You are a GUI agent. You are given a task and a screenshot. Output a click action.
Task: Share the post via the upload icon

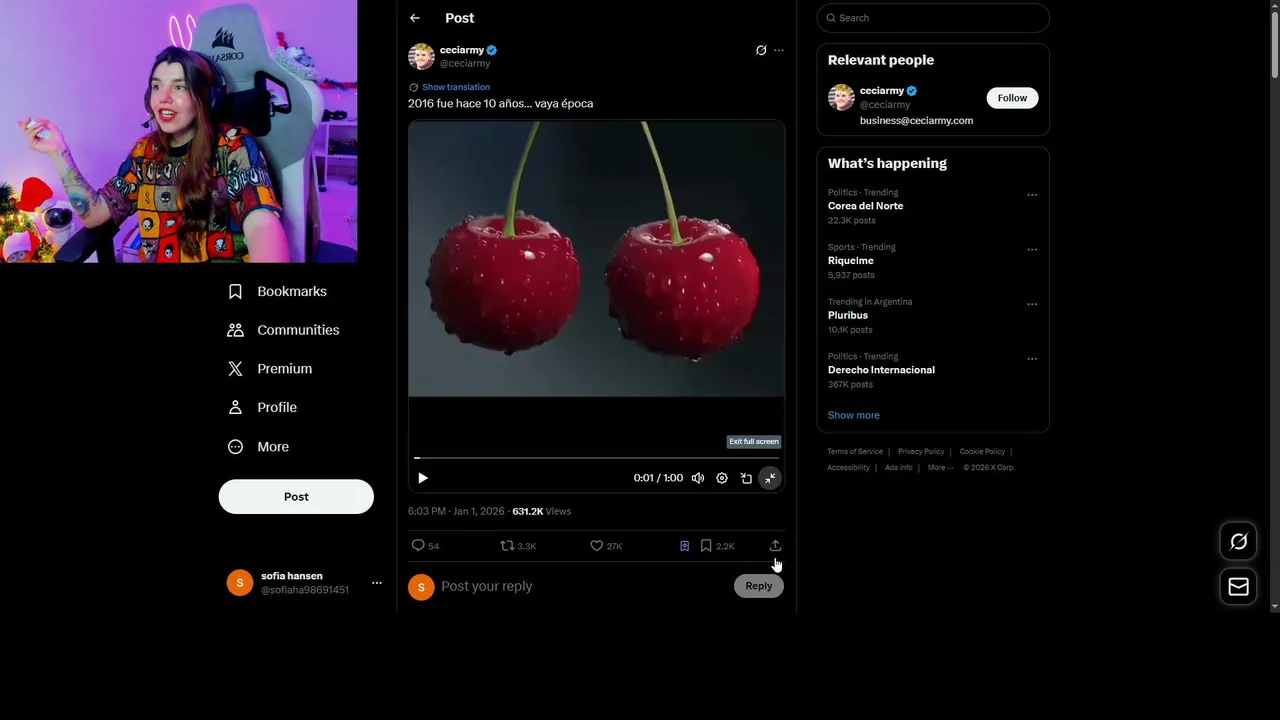point(775,546)
